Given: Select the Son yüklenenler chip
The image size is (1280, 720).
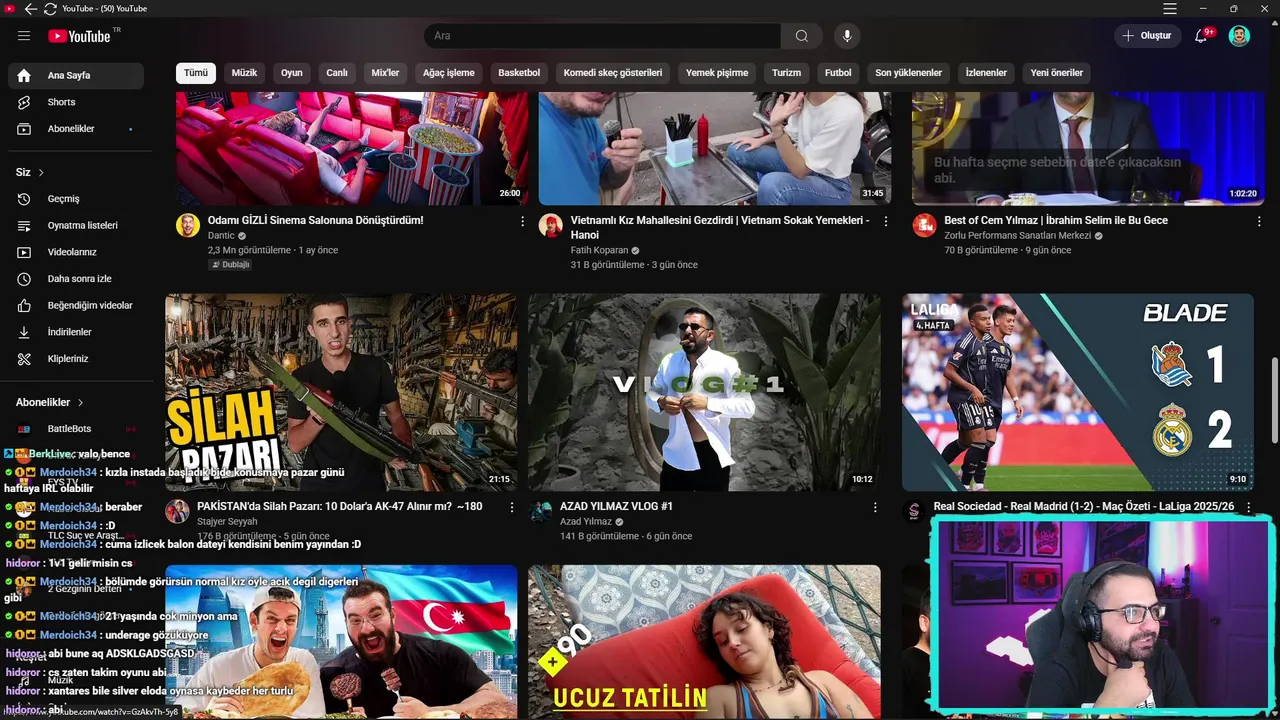Looking at the screenshot, I should point(909,73).
